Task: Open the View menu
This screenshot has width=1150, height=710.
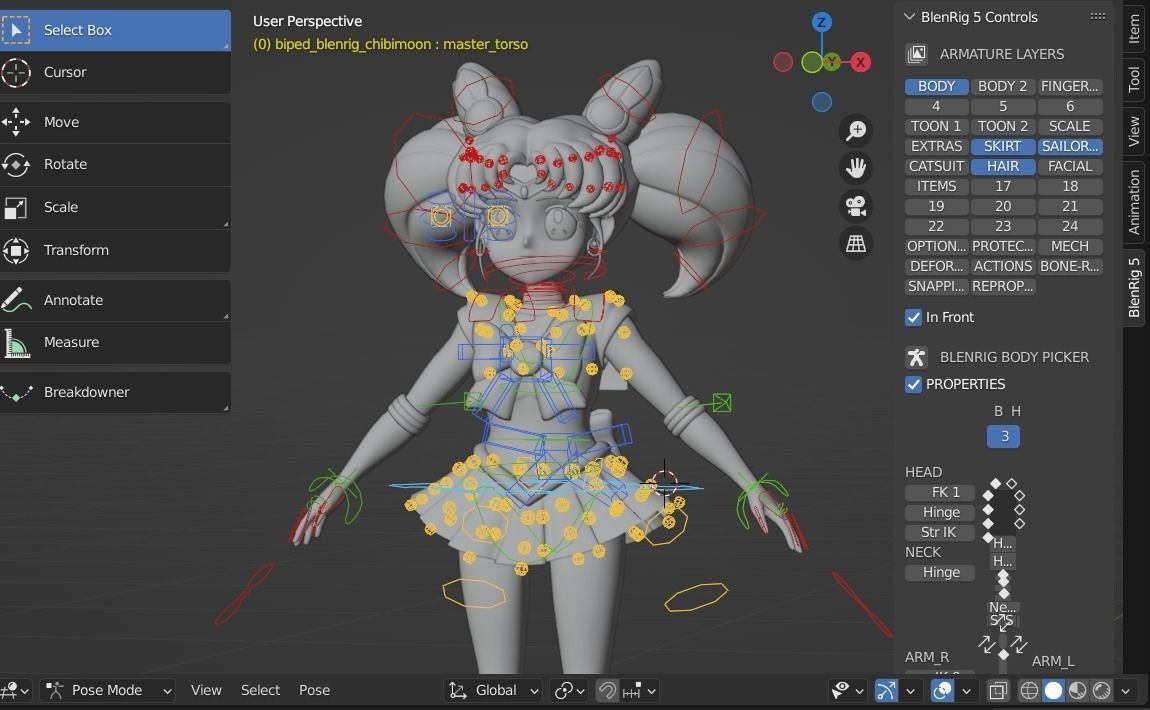Action: click(206, 690)
